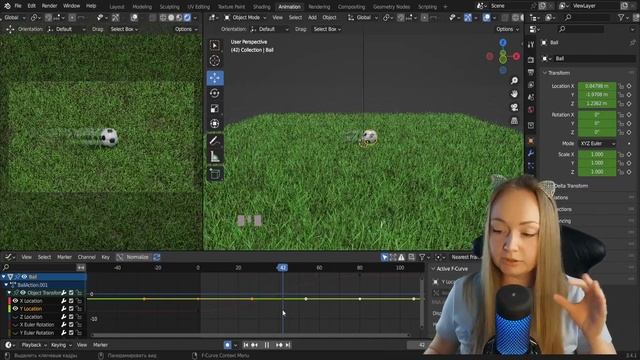
Task: Collapse the Transform panel
Action: pos(545,73)
